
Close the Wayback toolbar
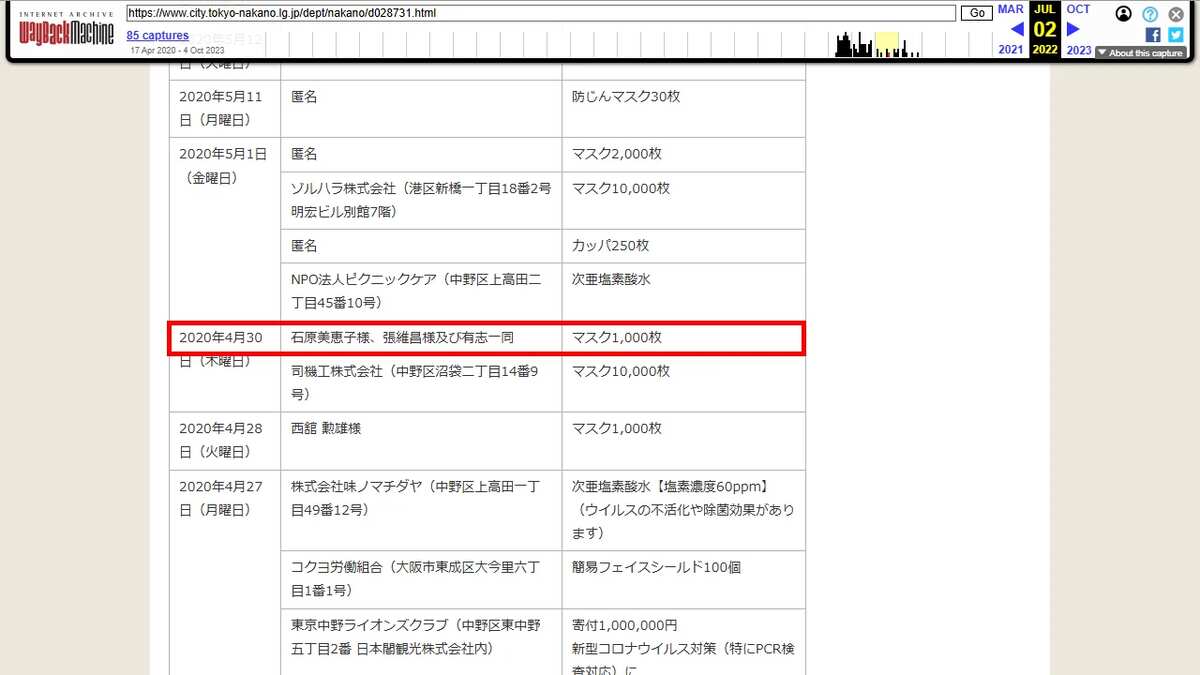tap(1176, 14)
